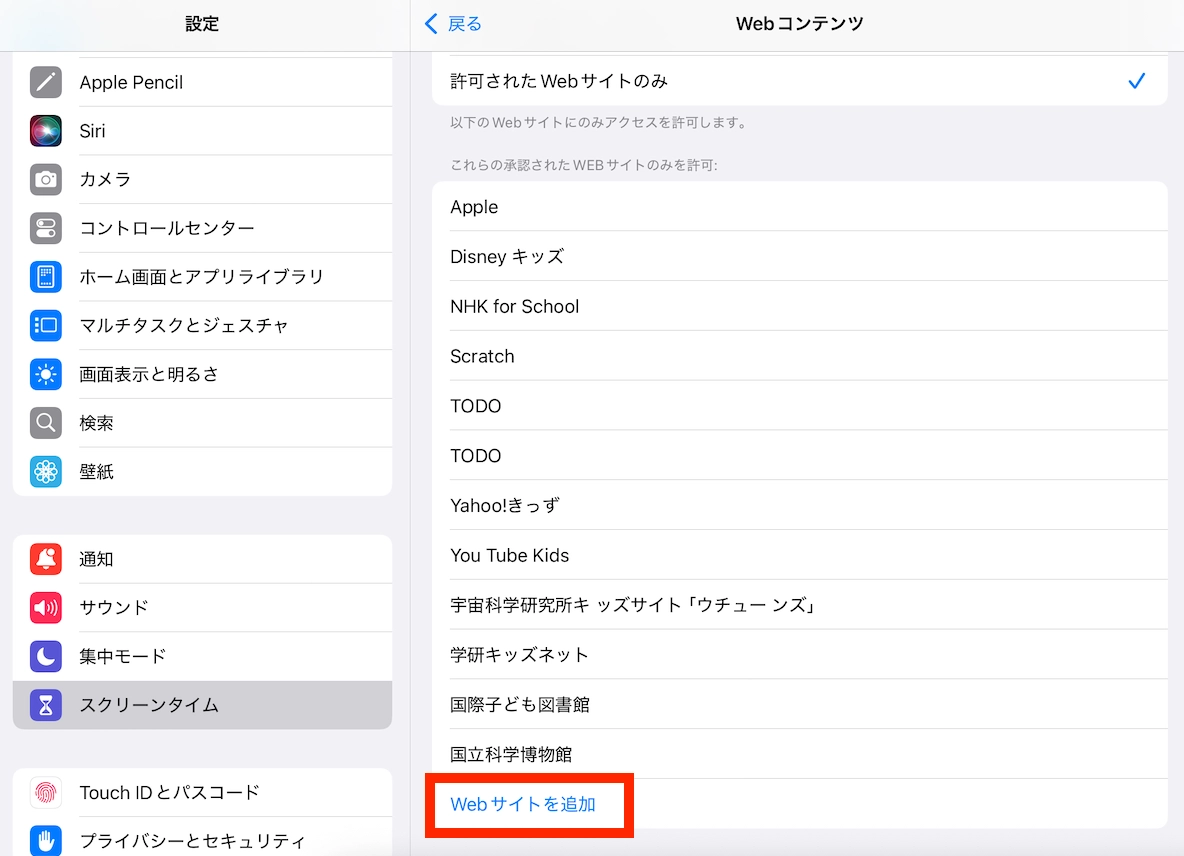The width and height of the screenshot is (1184, 856).
Task: Click the Touch ID fingerprint icon
Action: (x=46, y=793)
